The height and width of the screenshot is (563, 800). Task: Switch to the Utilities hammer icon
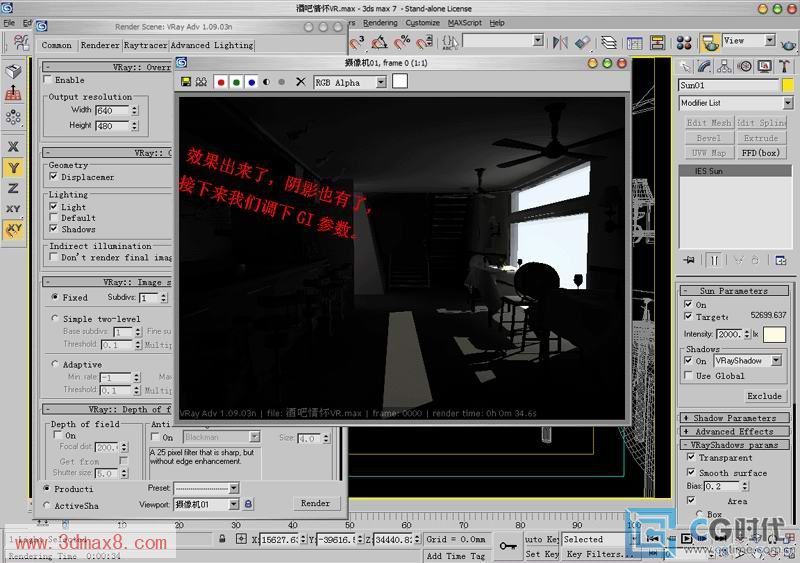(784, 66)
